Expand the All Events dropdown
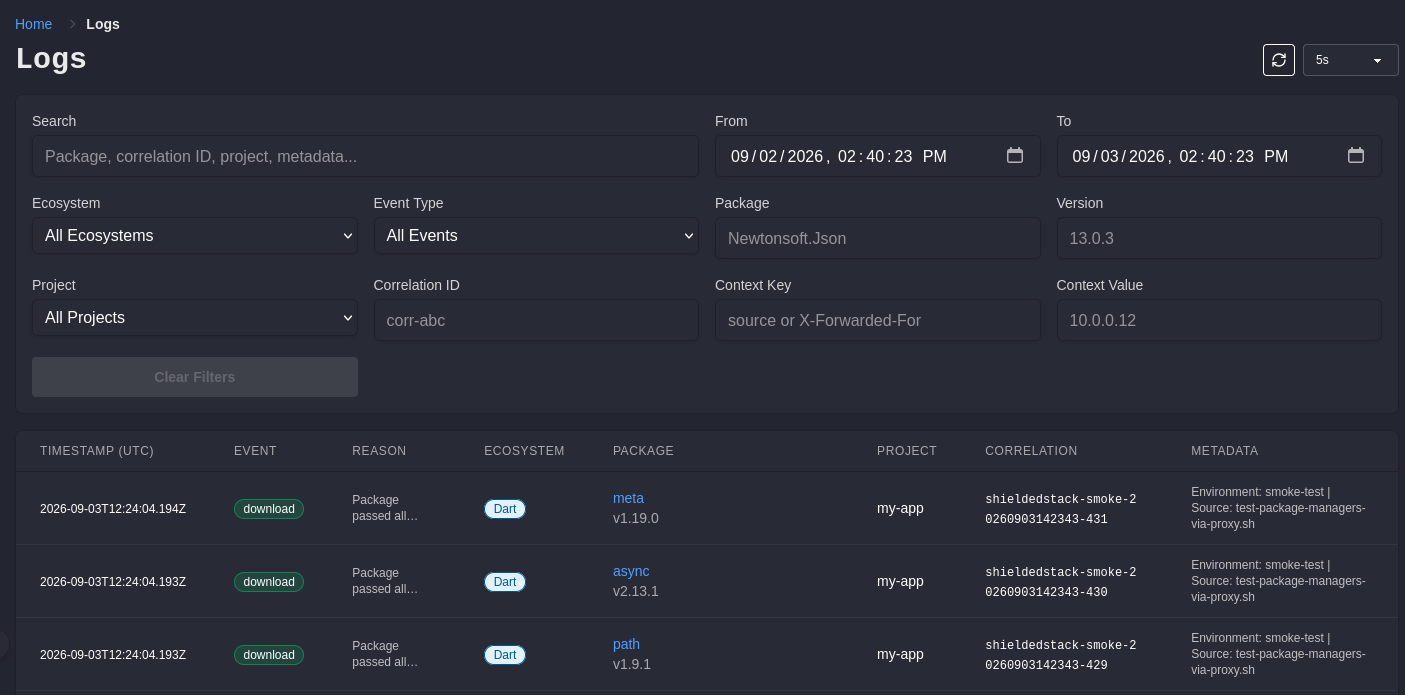The height and width of the screenshot is (695, 1405). coord(536,236)
